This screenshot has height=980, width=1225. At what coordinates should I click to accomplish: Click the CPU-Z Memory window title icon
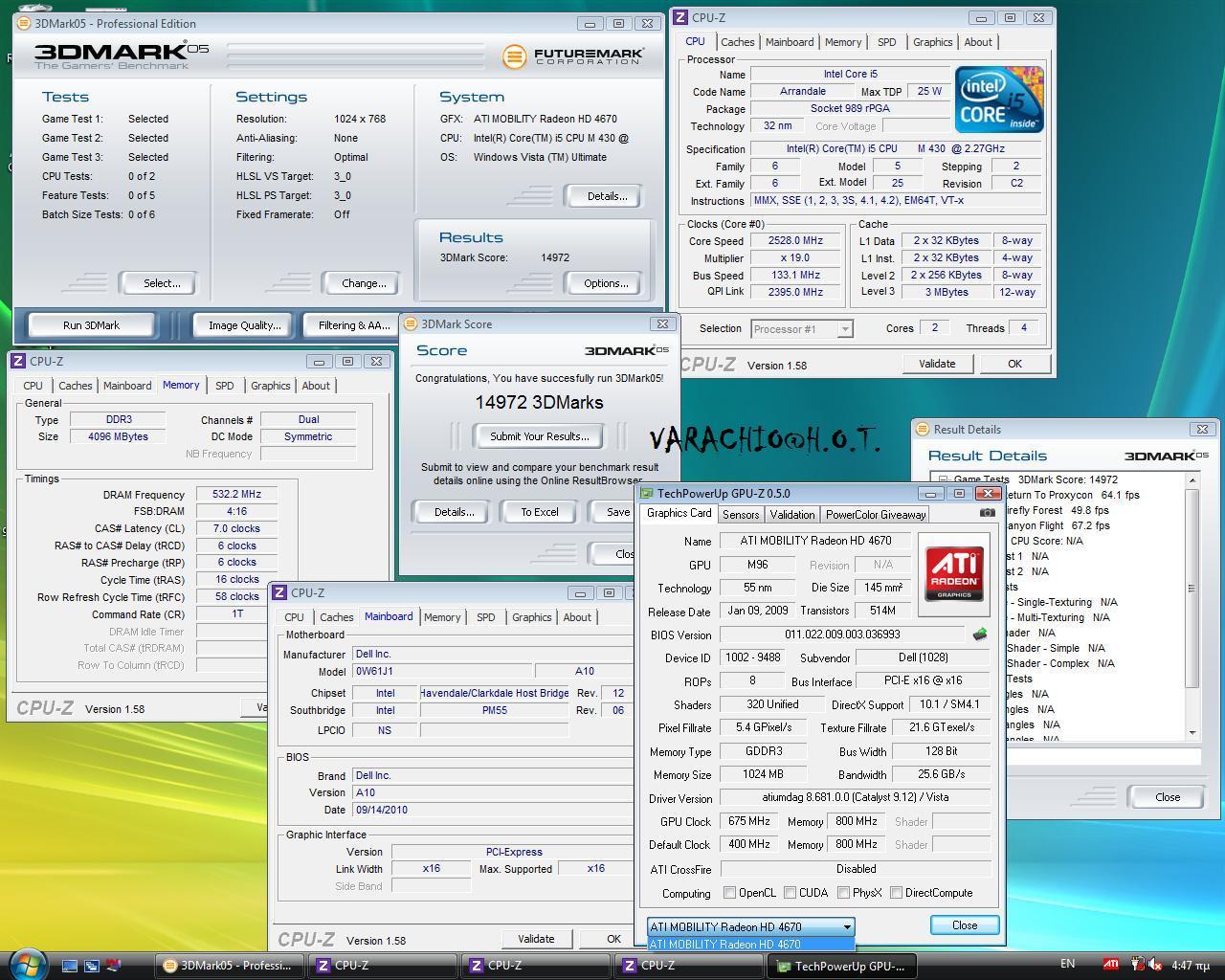pos(18,362)
